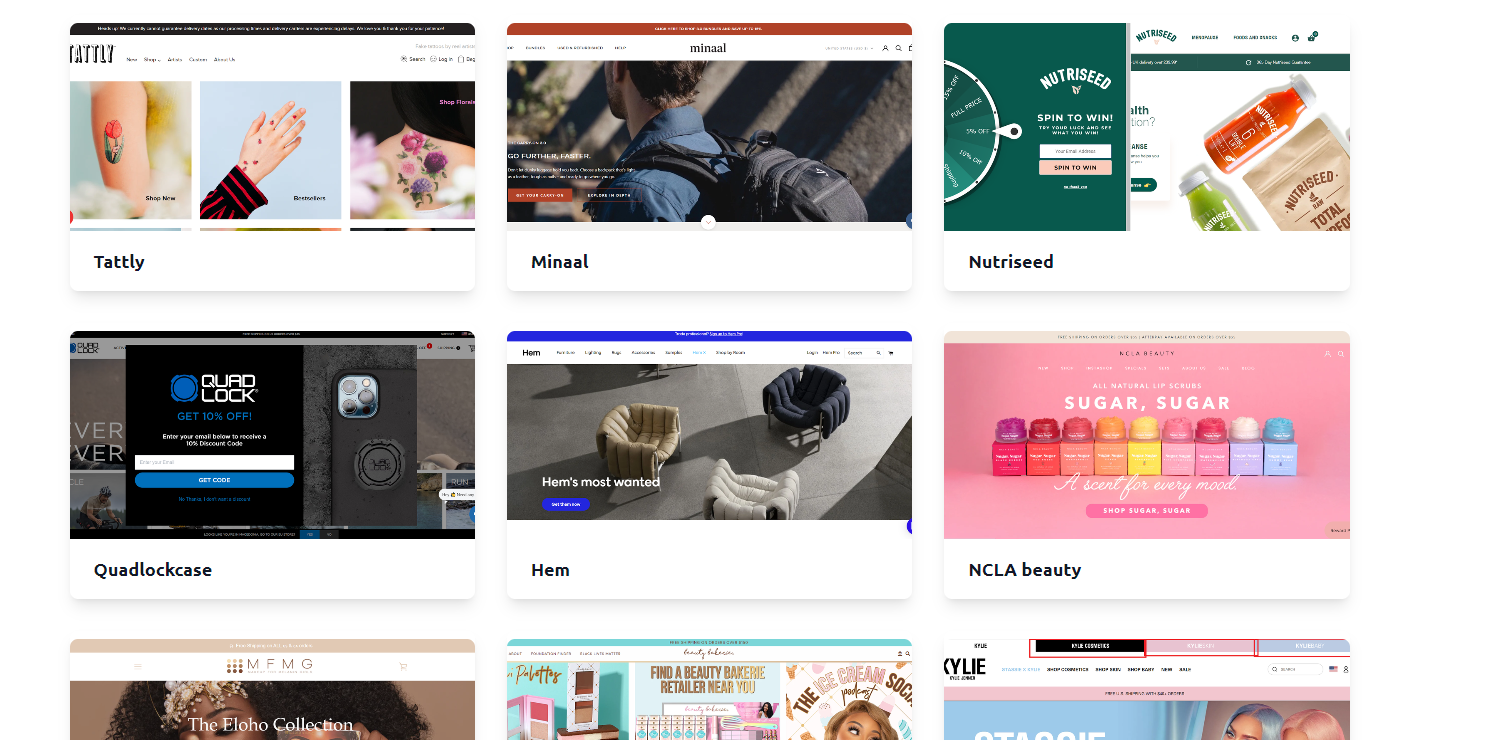Image resolution: width=1486 pixels, height=740 pixels.
Task: Click the KYLIE logo in the Kylie preview
Action: coord(965,667)
